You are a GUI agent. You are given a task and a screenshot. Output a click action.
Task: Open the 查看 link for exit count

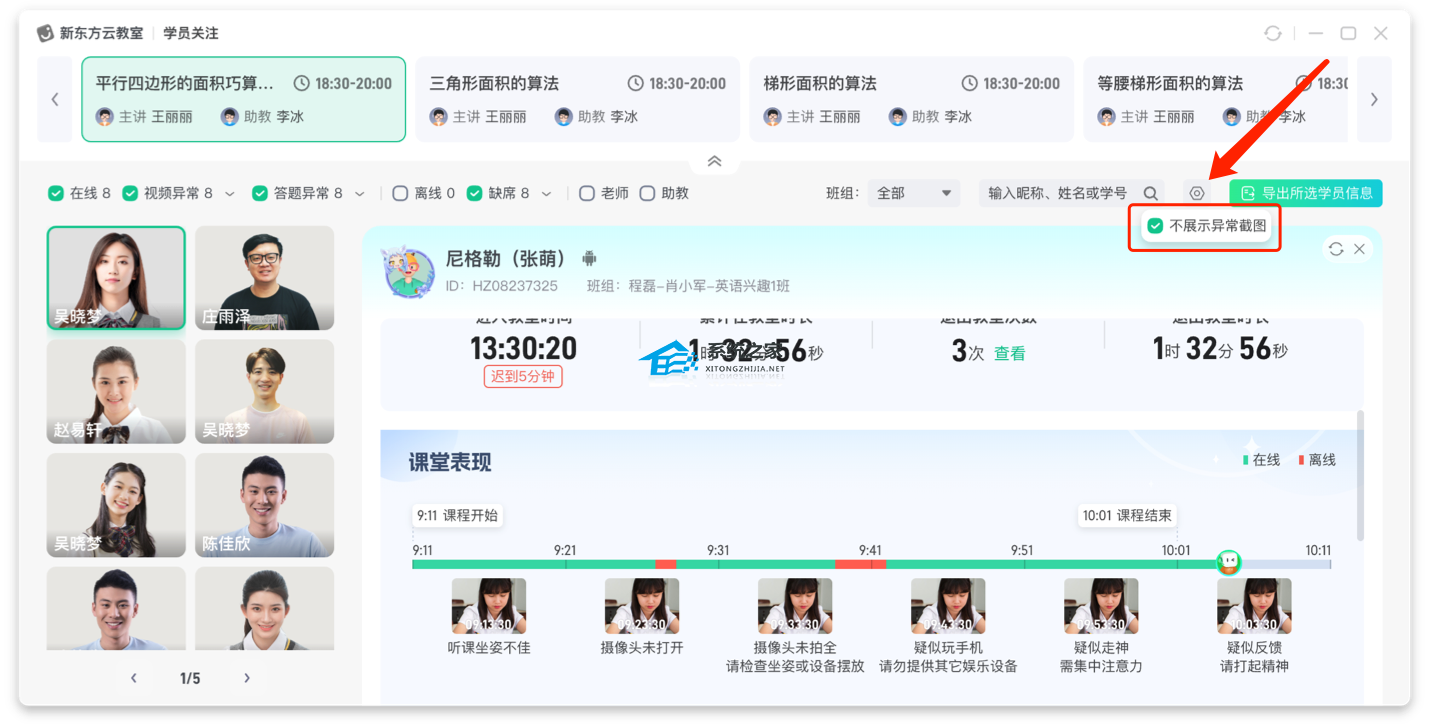1009,353
